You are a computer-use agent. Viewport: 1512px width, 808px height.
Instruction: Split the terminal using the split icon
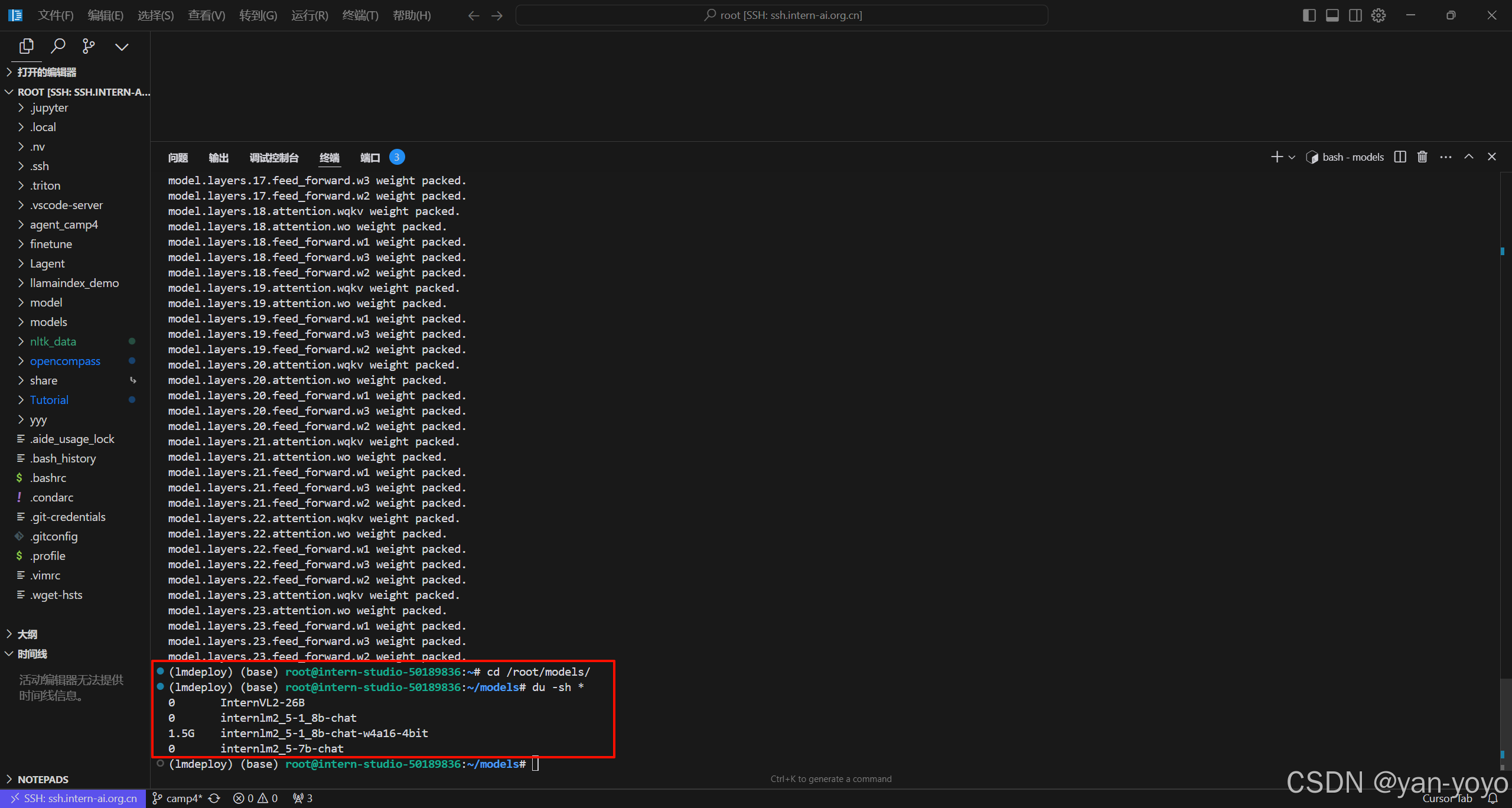click(x=1400, y=157)
